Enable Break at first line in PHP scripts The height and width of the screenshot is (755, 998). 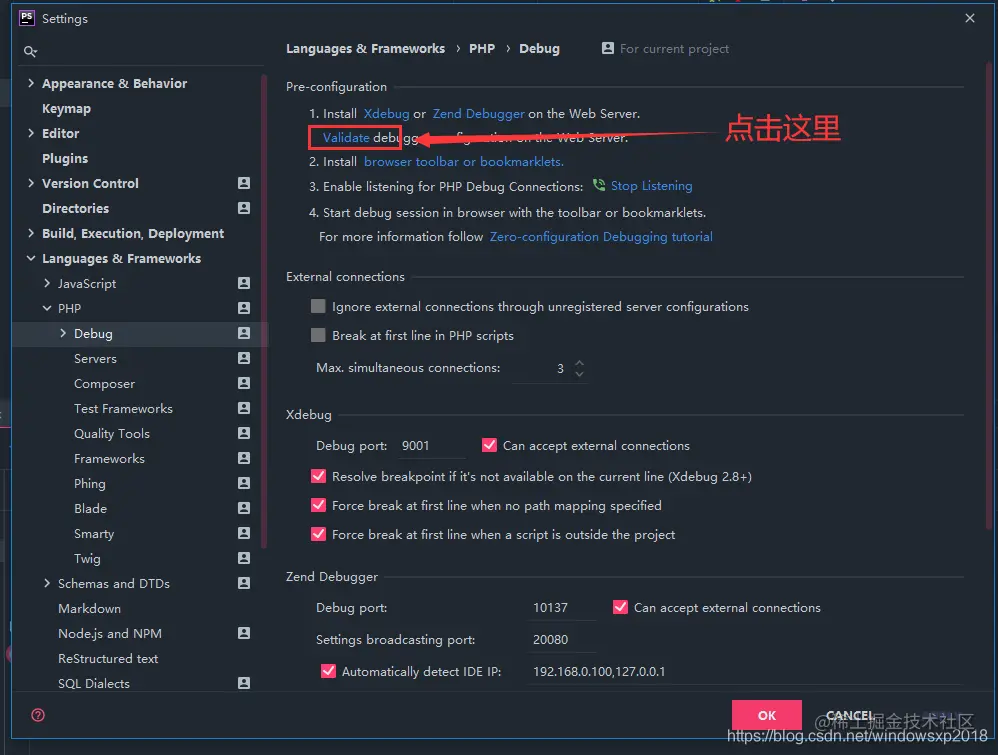click(x=318, y=335)
